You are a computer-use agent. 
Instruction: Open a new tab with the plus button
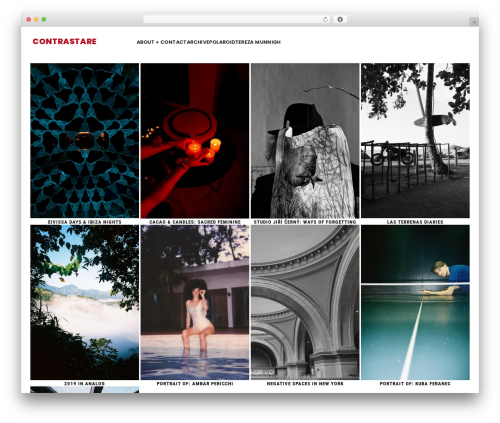point(474,22)
